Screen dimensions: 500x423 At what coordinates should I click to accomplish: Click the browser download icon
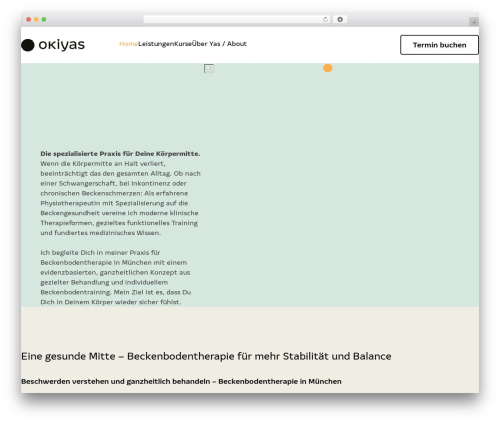coord(340,19)
